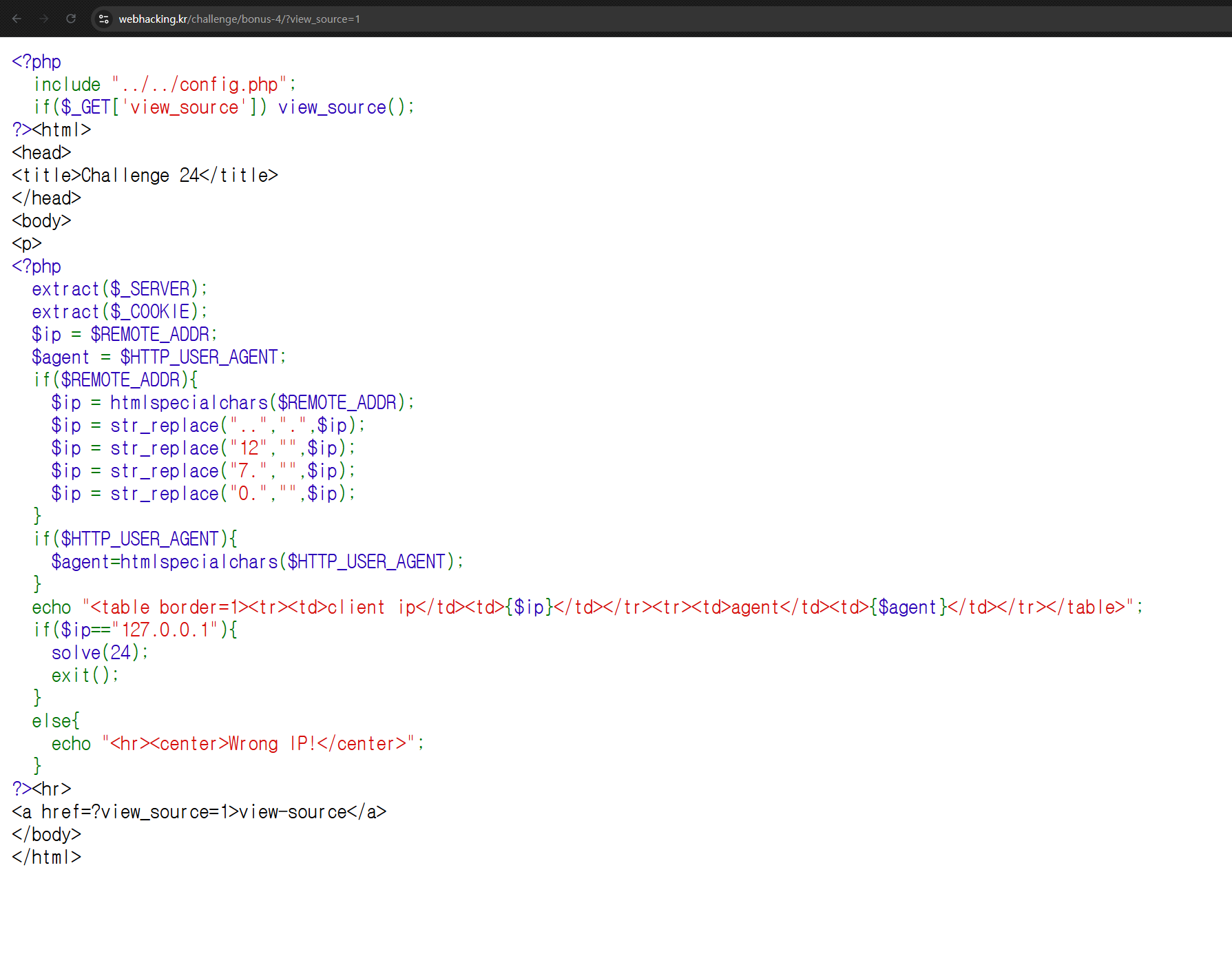This screenshot has width=1232, height=954.
Task: Click the view-source anchor tag text
Action: [x=199, y=812]
